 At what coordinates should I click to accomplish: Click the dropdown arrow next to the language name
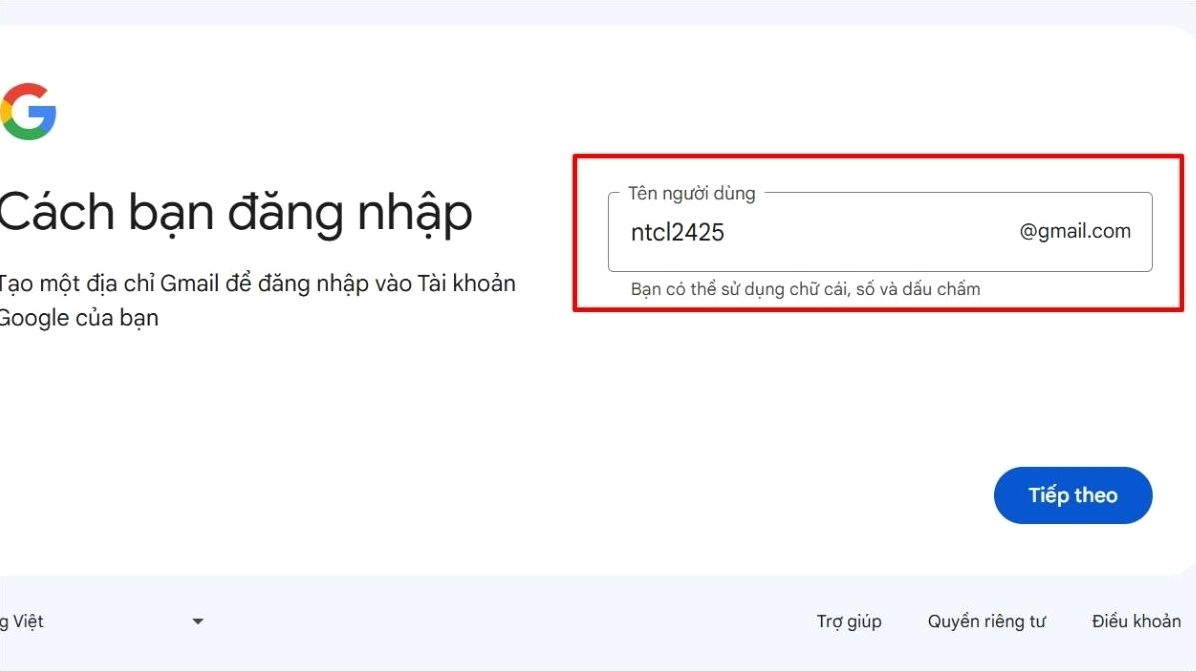(x=197, y=621)
